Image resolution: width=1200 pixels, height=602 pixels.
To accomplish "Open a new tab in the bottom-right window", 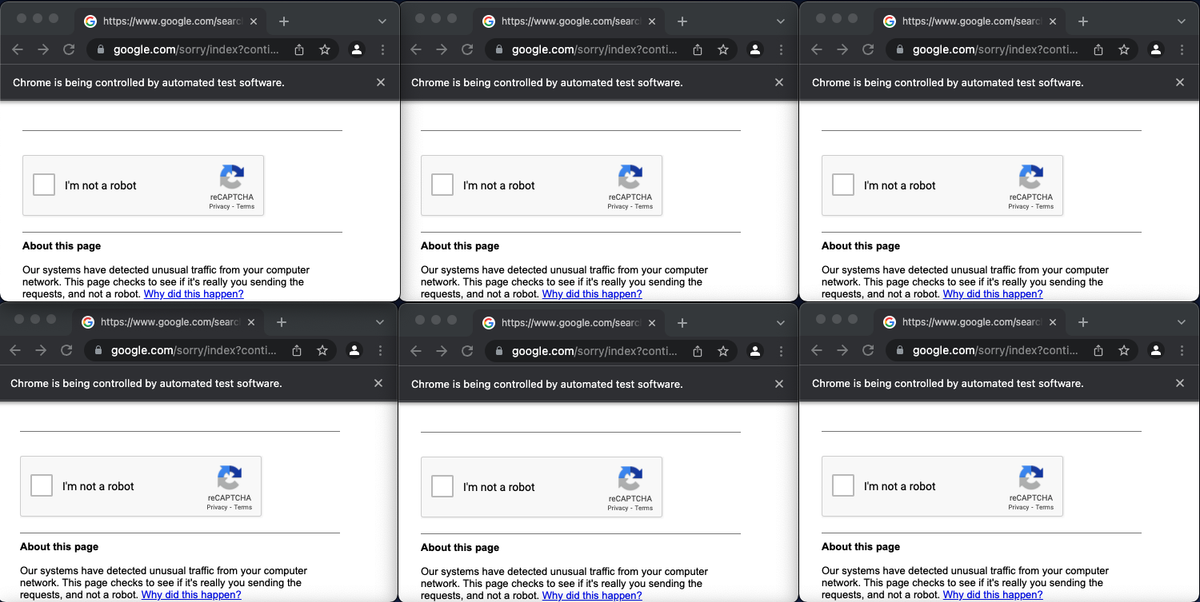I will coord(1083,322).
